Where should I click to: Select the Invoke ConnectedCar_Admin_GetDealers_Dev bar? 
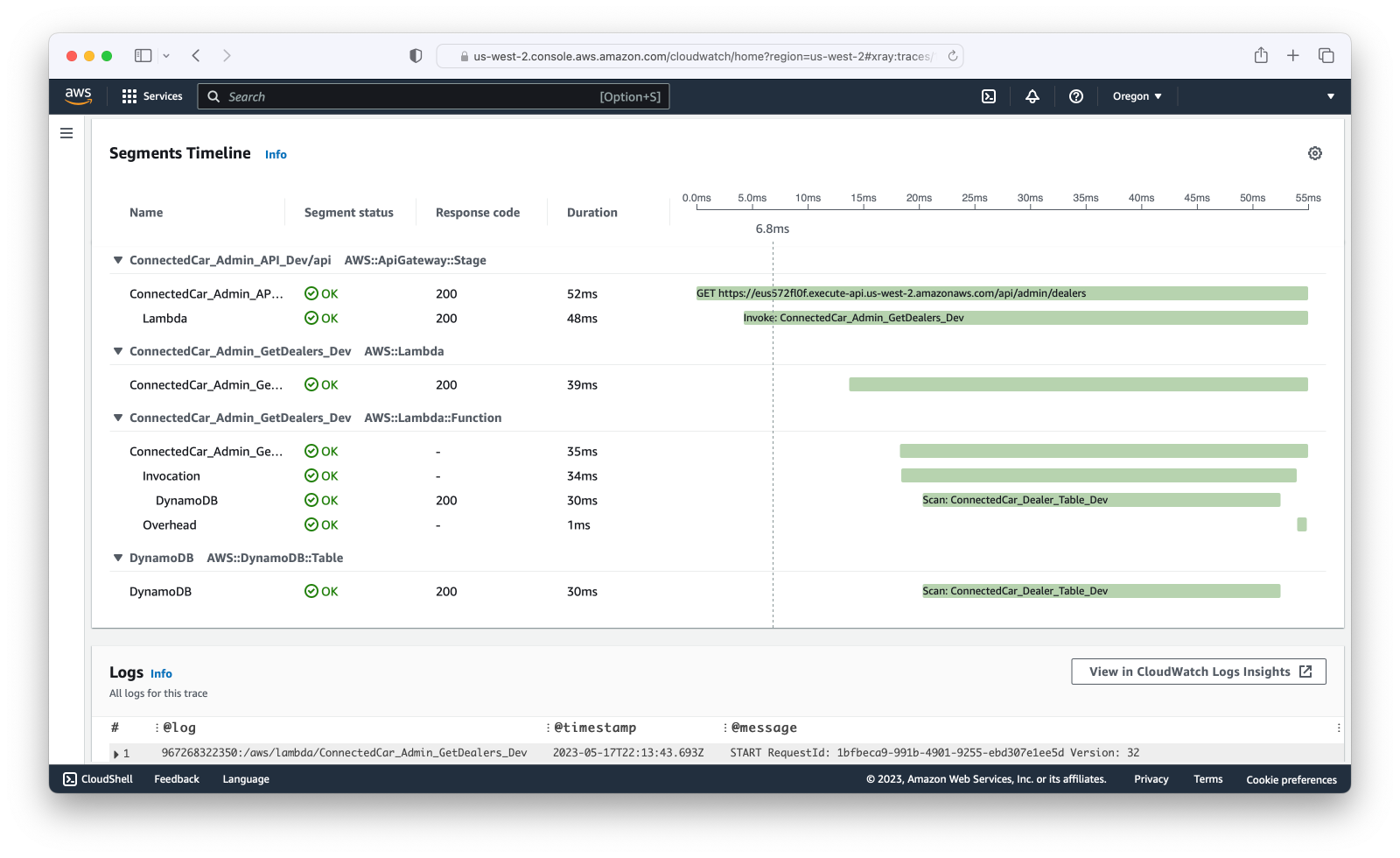click(x=1025, y=318)
